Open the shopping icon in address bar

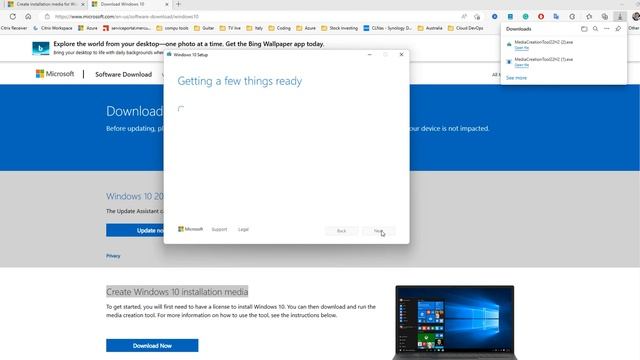477,17
